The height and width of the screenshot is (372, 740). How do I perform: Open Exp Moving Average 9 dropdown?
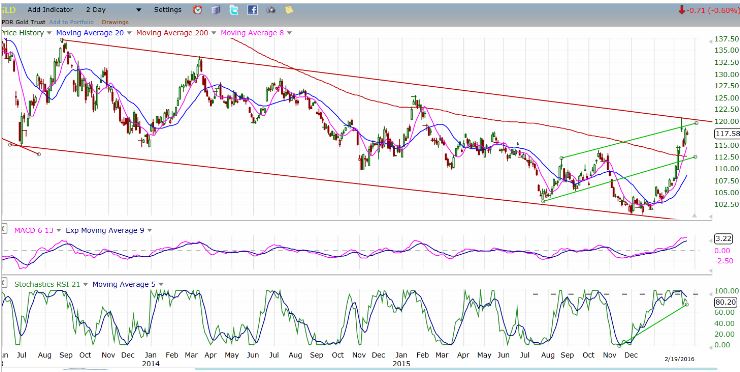(150, 230)
